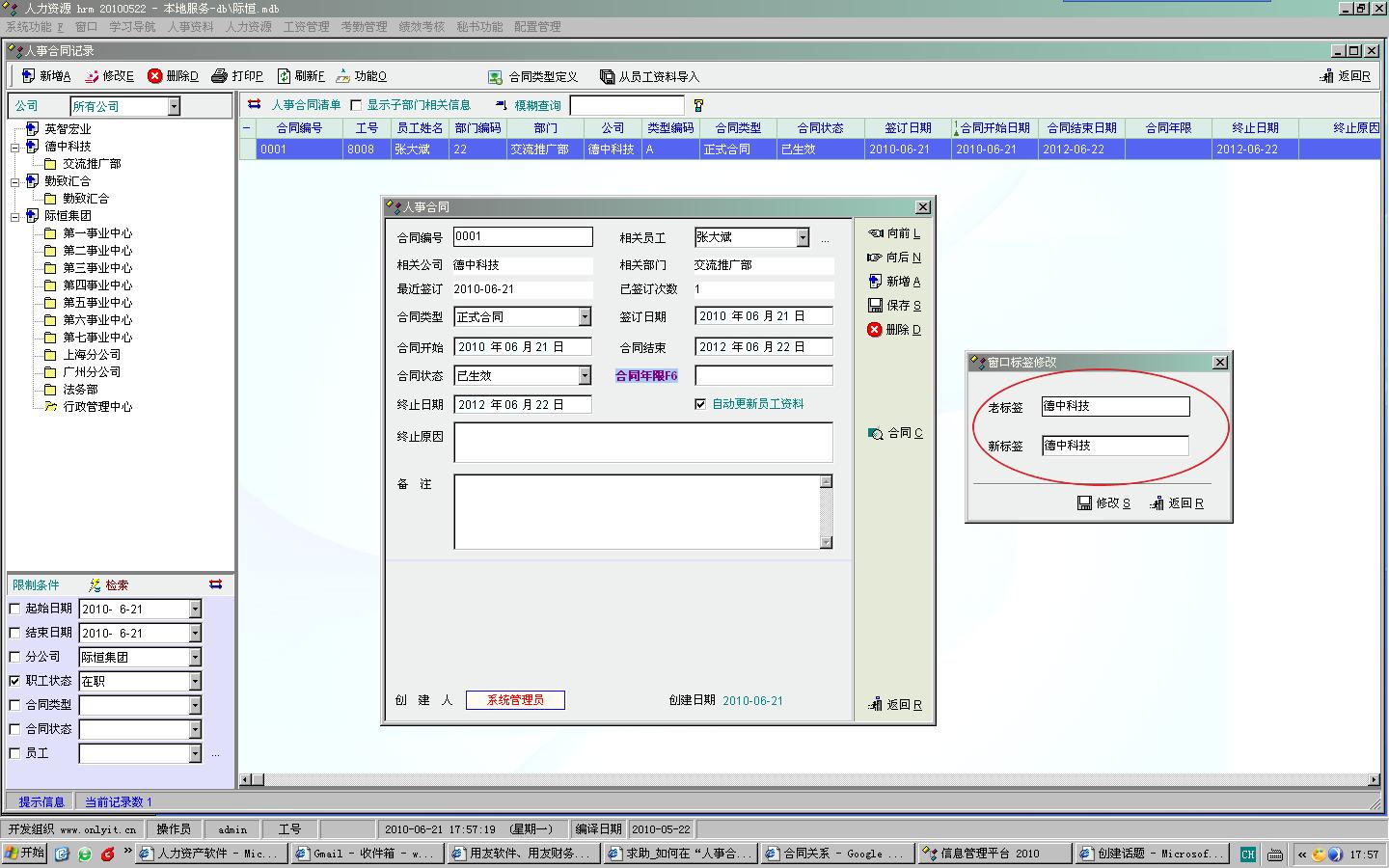
Task: Click the 打印P printer icon
Action: coord(220,76)
